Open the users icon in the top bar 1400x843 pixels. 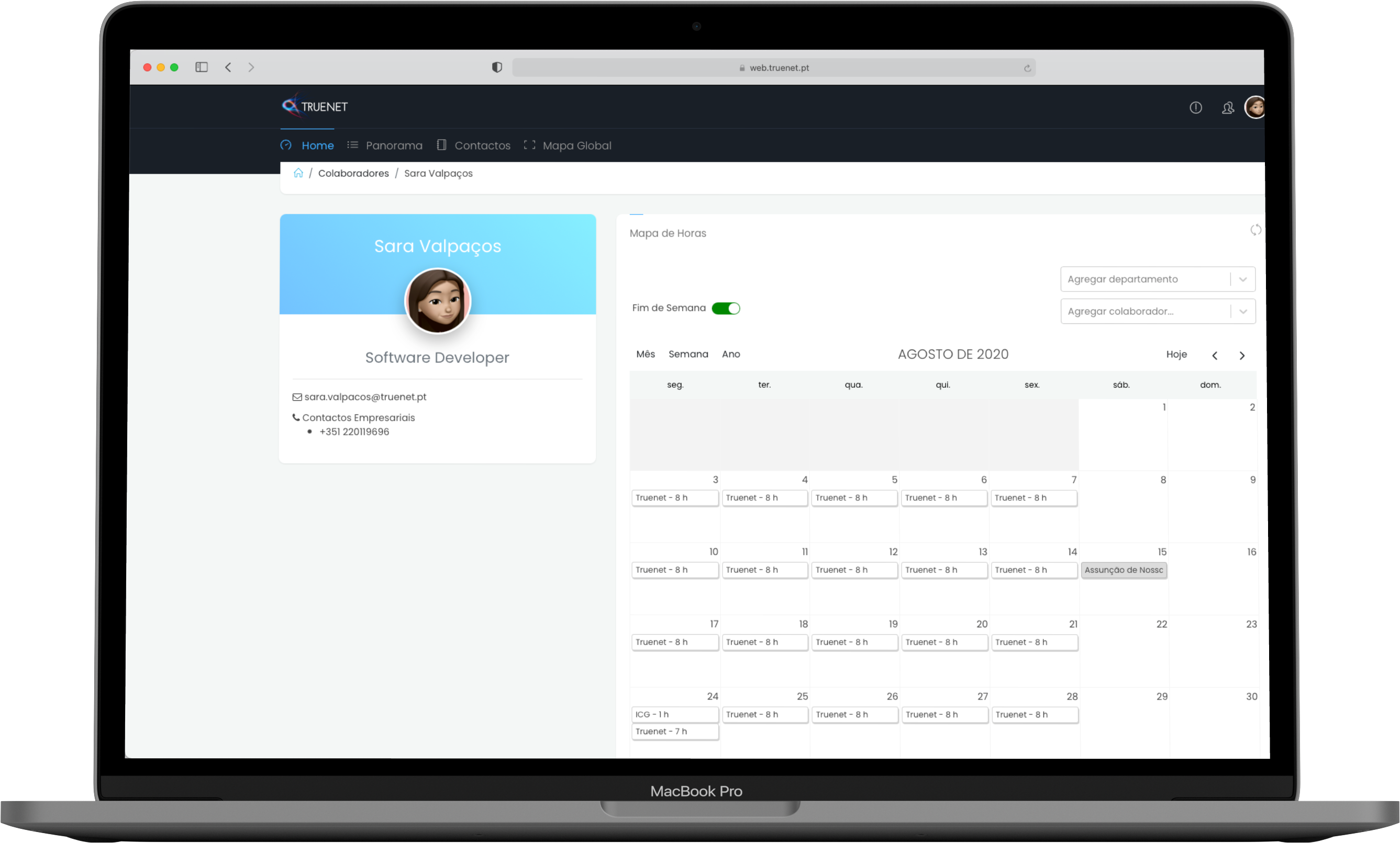click(x=1227, y=107)
